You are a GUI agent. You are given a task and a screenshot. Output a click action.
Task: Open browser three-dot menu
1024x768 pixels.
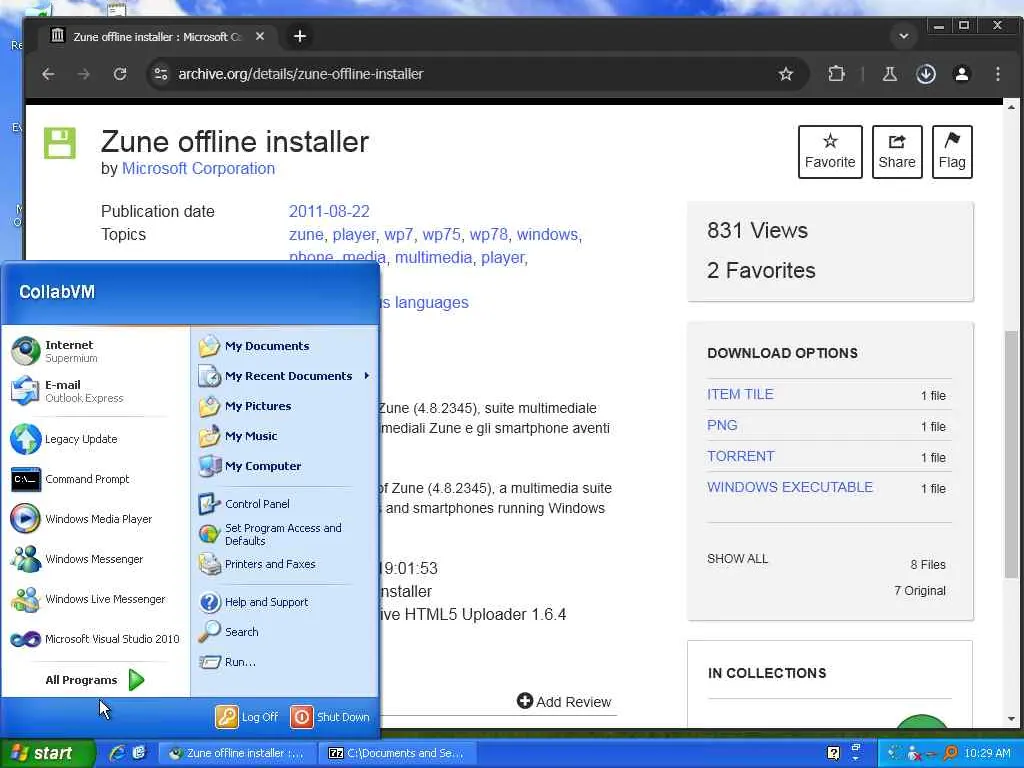(x=998, y=74)
